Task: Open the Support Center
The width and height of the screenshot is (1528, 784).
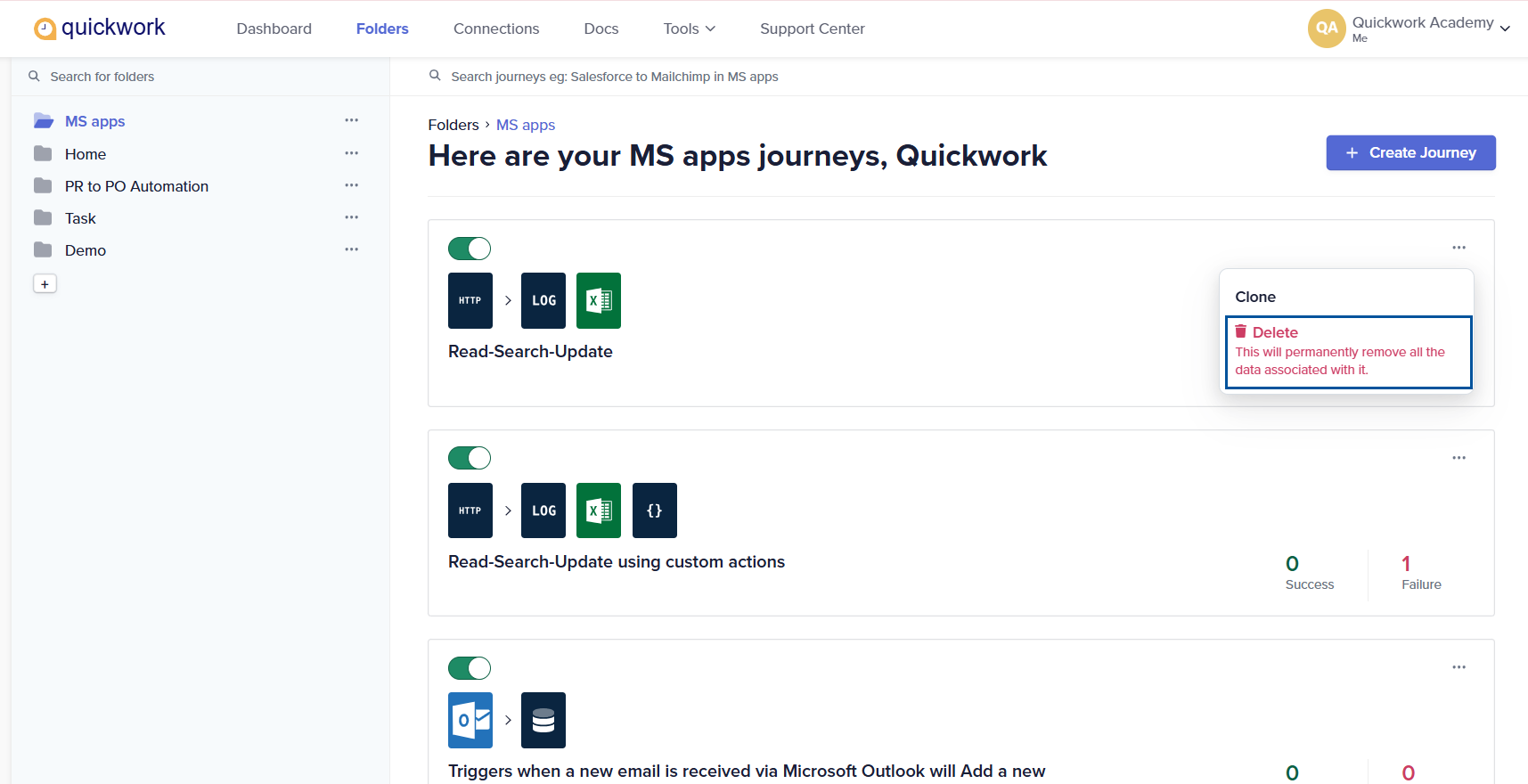Action: click(813, 29)
